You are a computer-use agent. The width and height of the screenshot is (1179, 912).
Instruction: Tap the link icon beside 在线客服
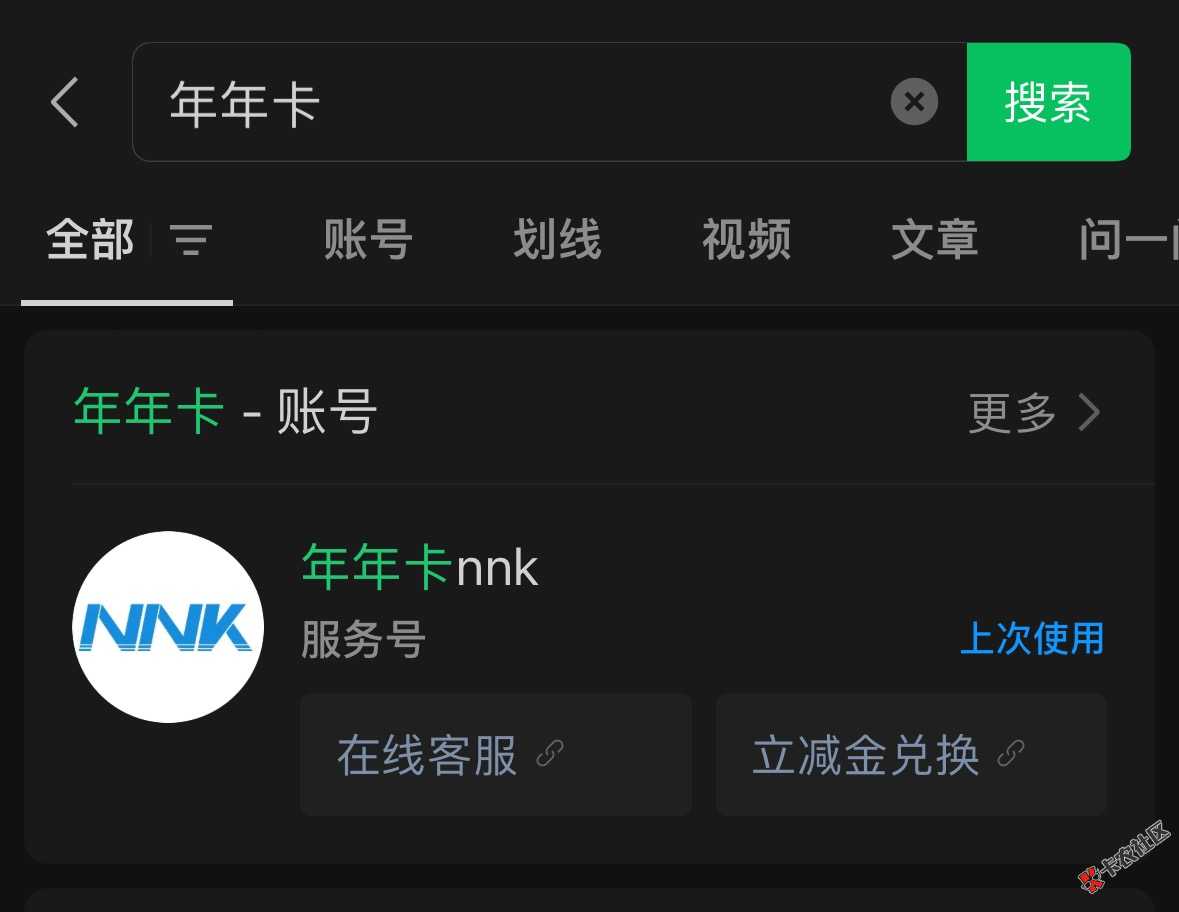pos(550,753)
